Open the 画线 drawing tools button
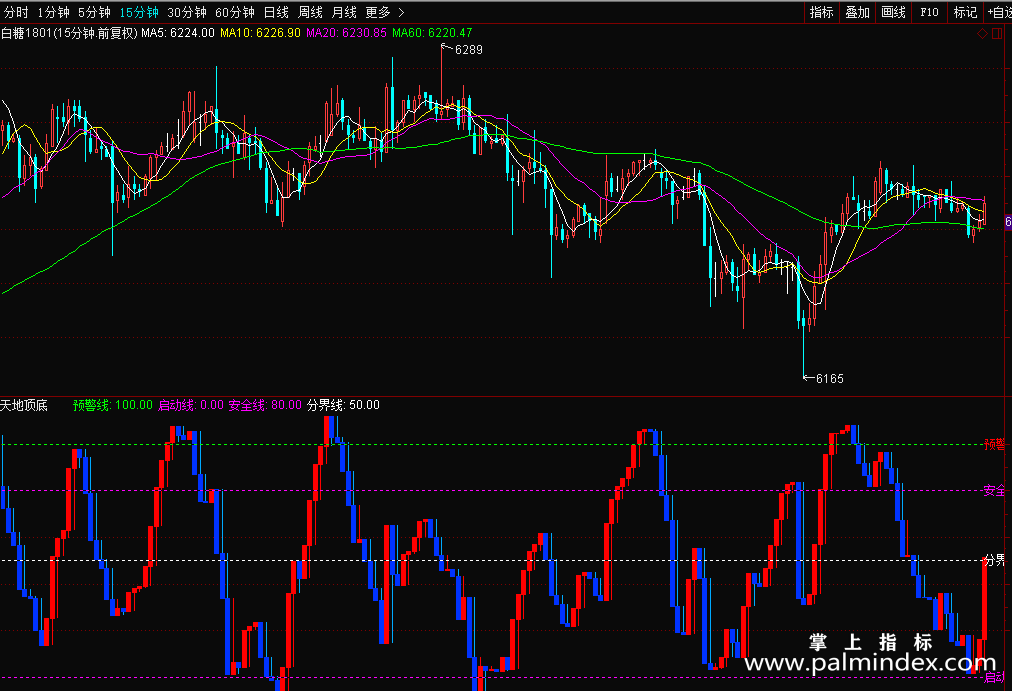The image size is (1012, 691). [x=893, y=12]
